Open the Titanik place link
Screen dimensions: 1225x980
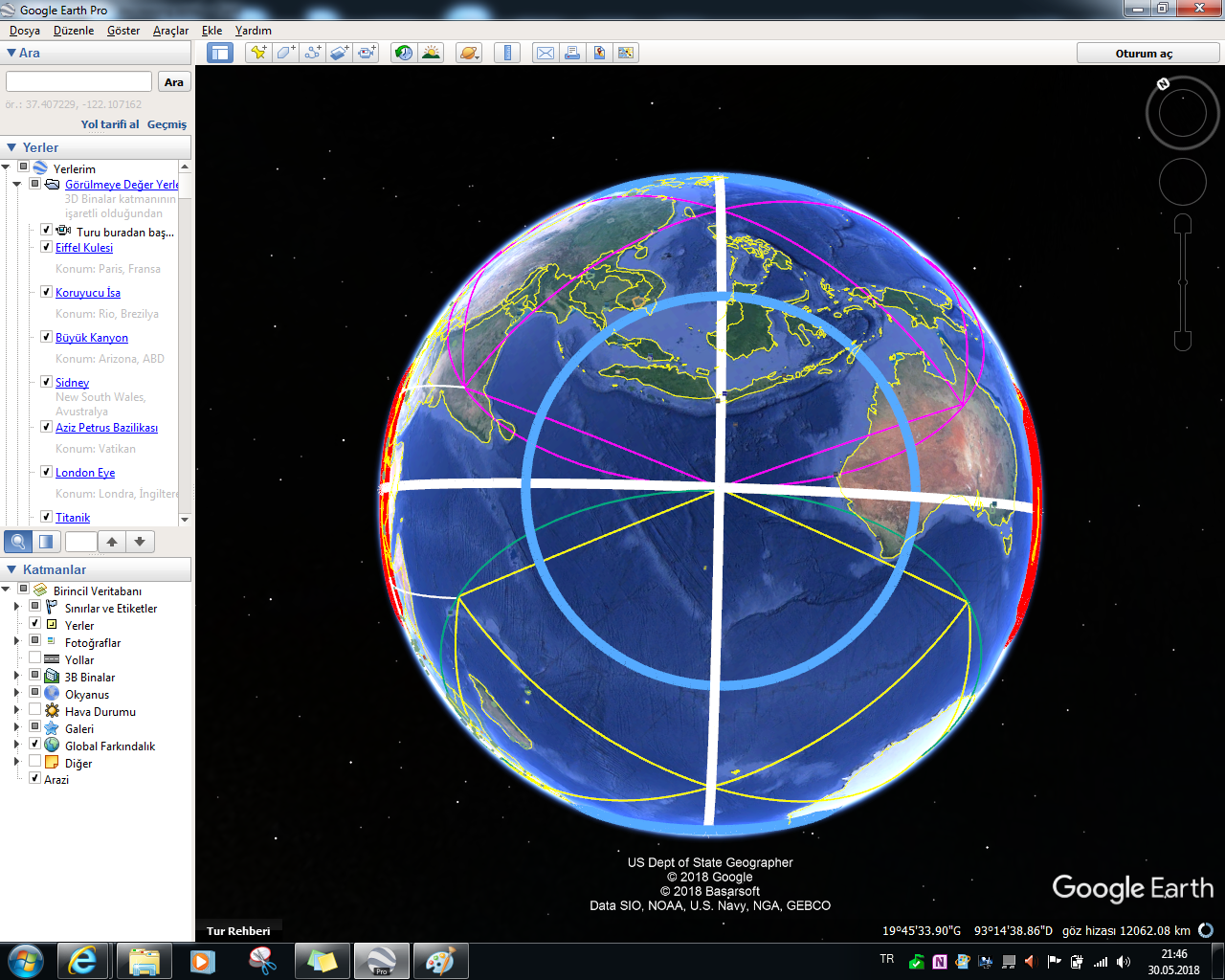(x=73, y=518)
